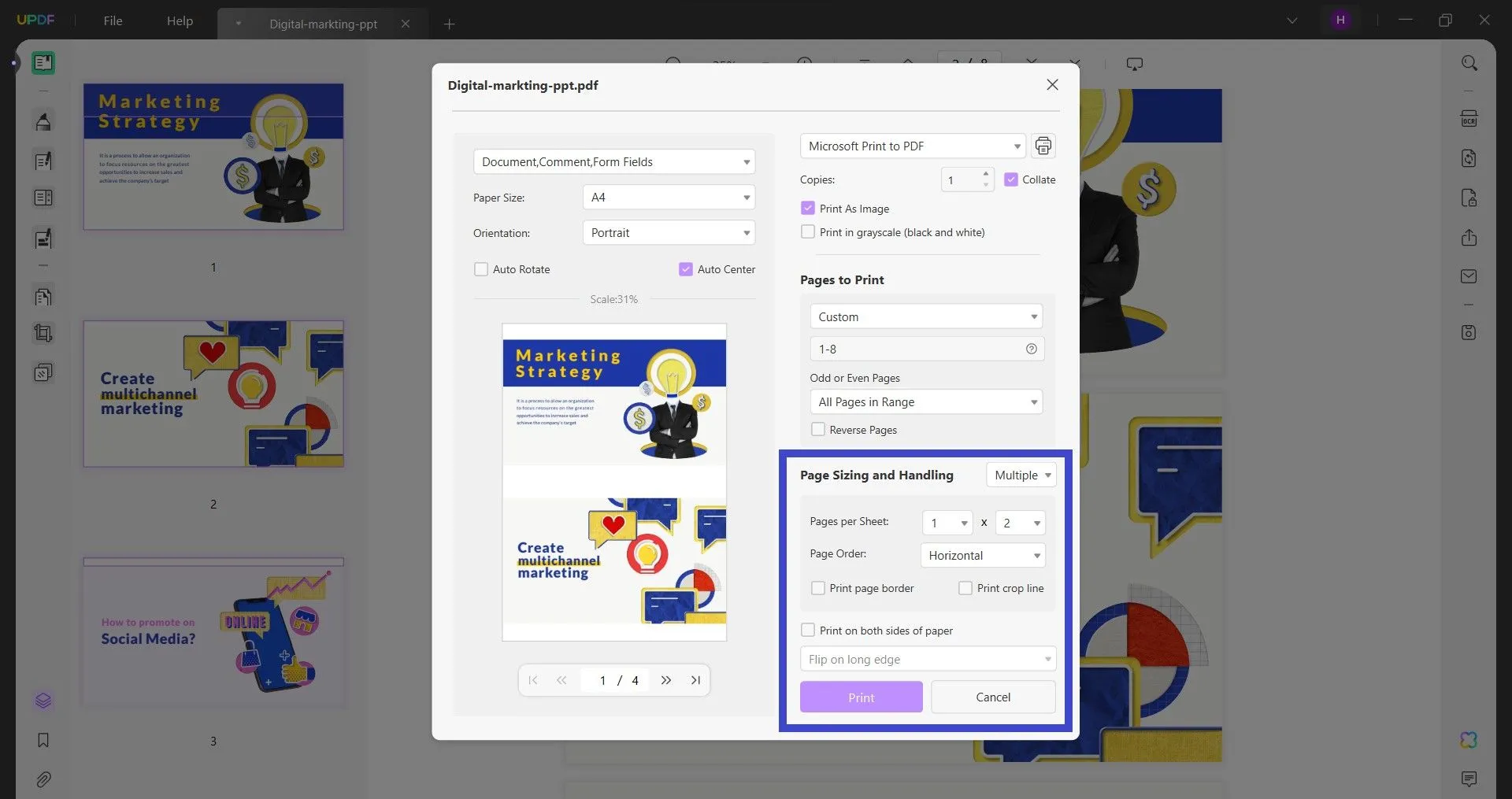Open the Prepare Form tool in left sidebar
The height and width of the screenshot is (799, 1512).
point(43,198)
